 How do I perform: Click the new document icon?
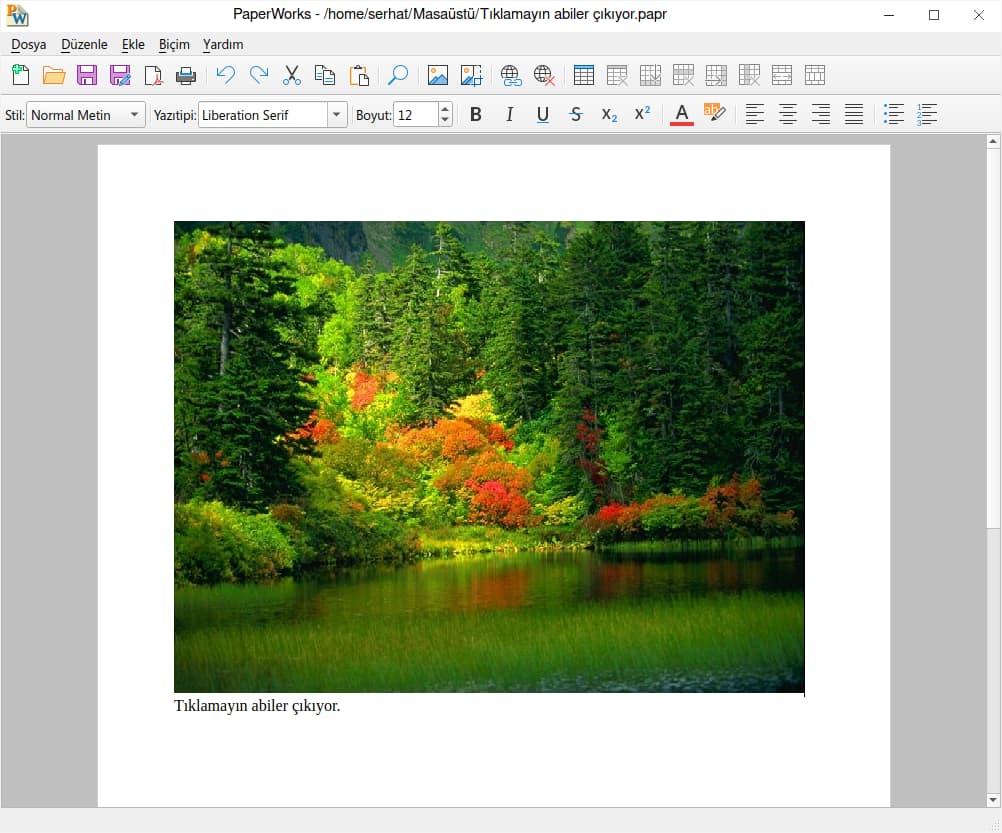click(20, 75)
